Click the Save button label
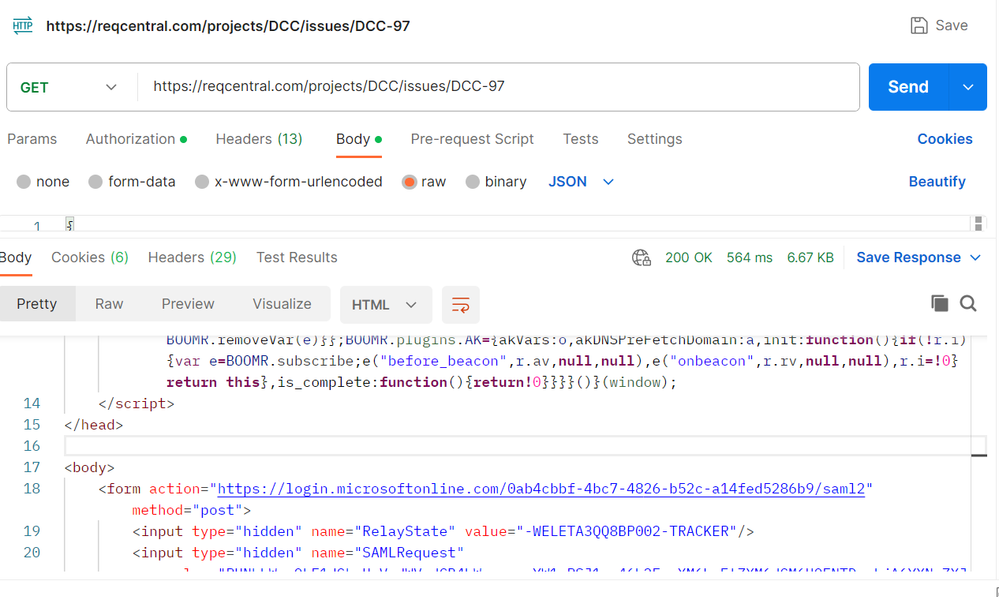Viewport: 999px width, 597px height. [951, 25]
